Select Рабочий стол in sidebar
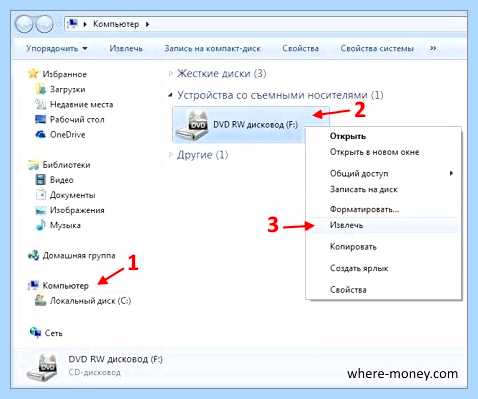478x399 pixels. click(x=77, y=119)
